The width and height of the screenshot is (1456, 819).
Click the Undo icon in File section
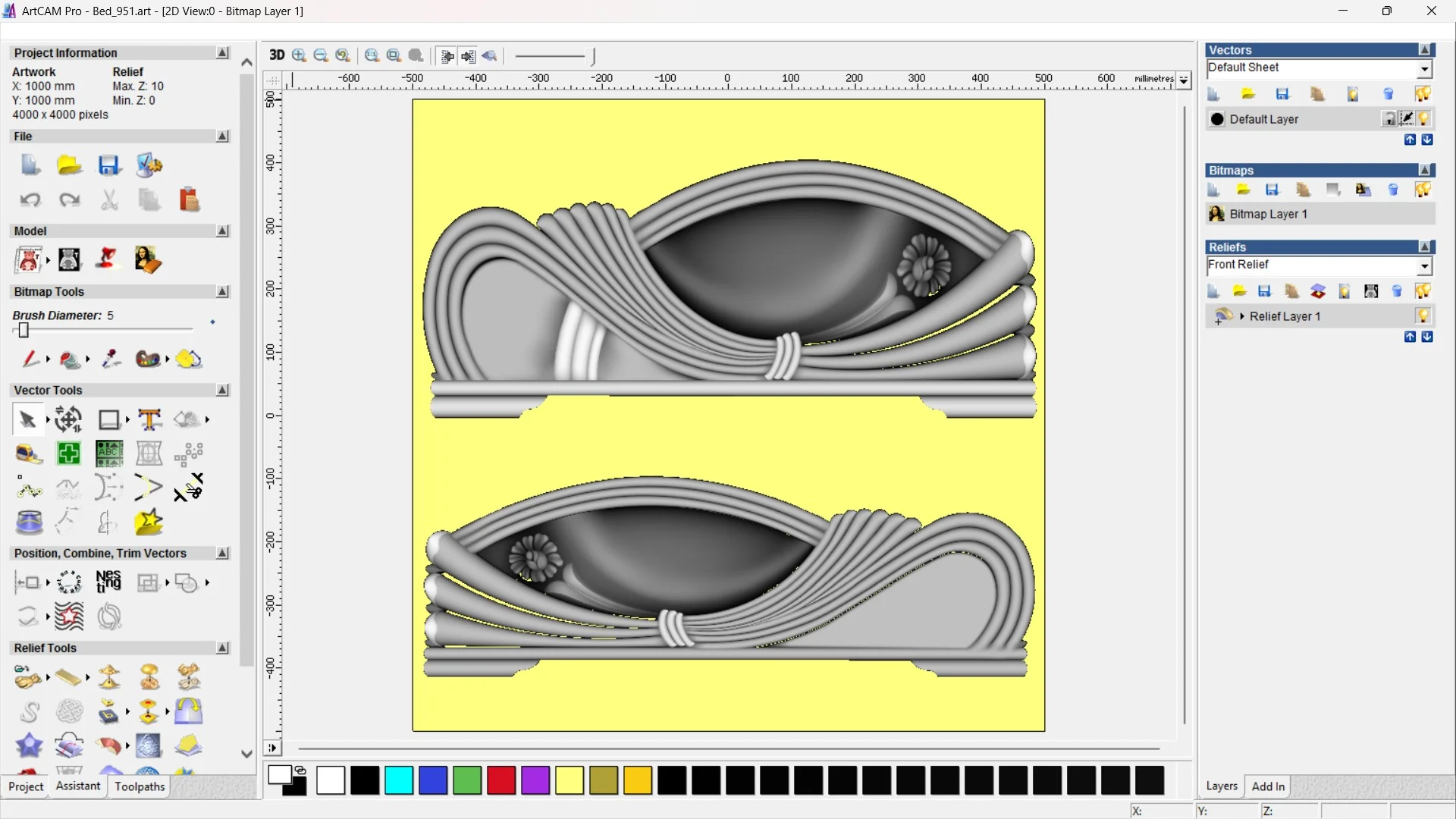[x=30, y=200]
